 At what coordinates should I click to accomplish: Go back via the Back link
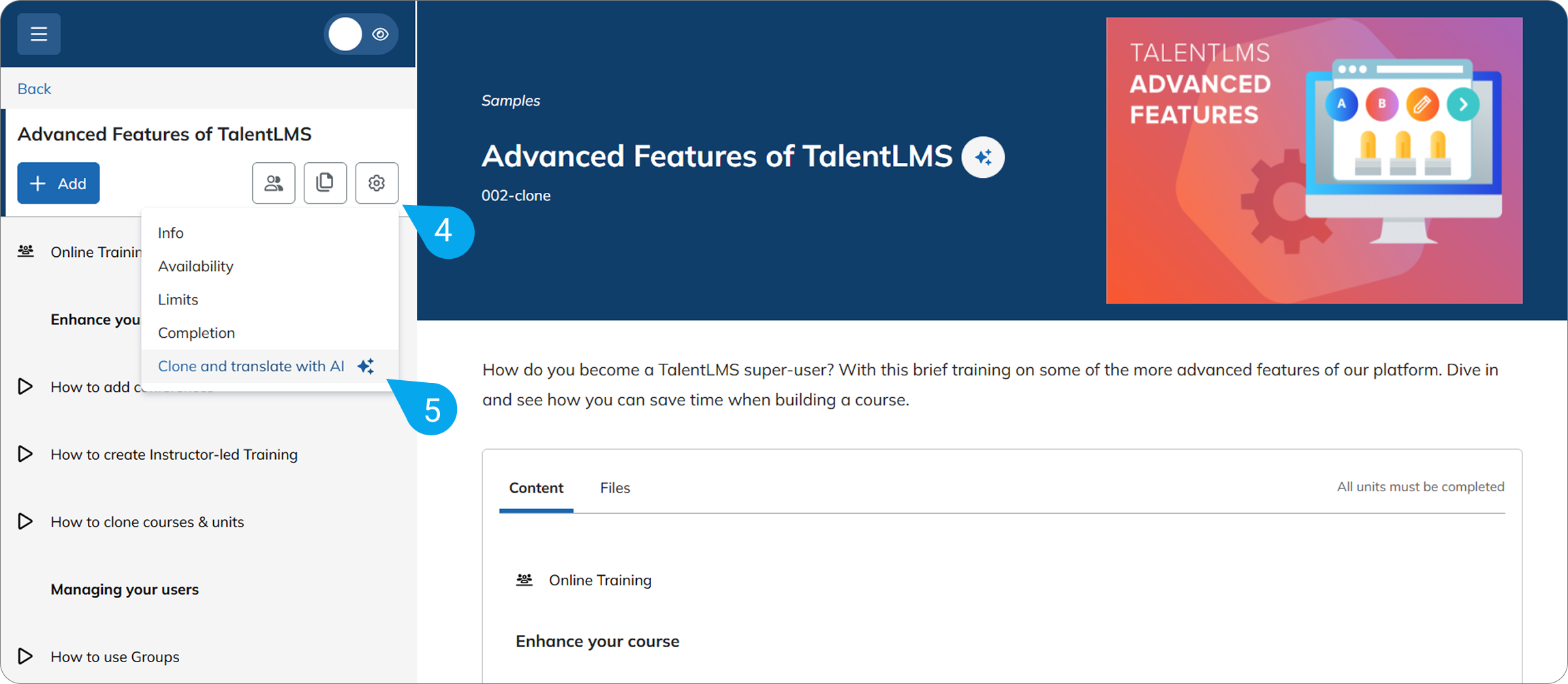tap(34, 89)
